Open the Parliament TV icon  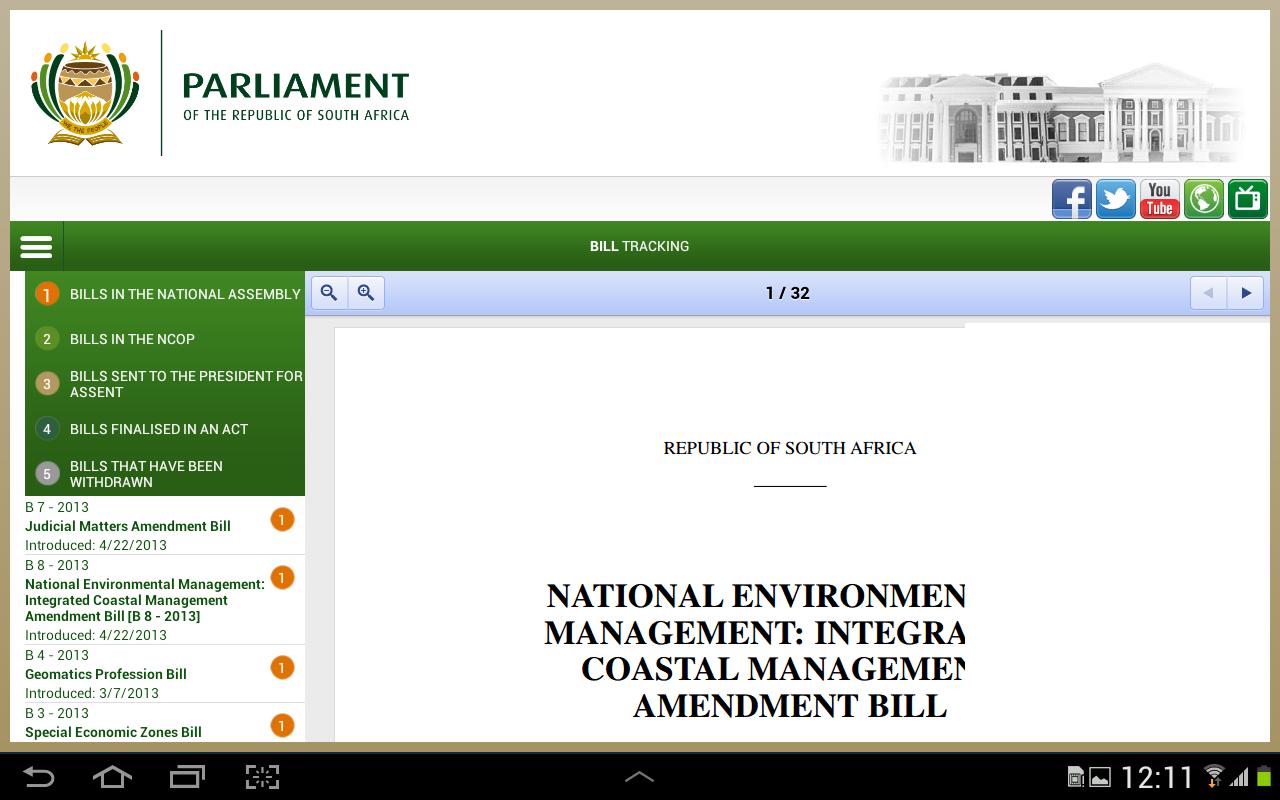click(x=1247, y=199)
